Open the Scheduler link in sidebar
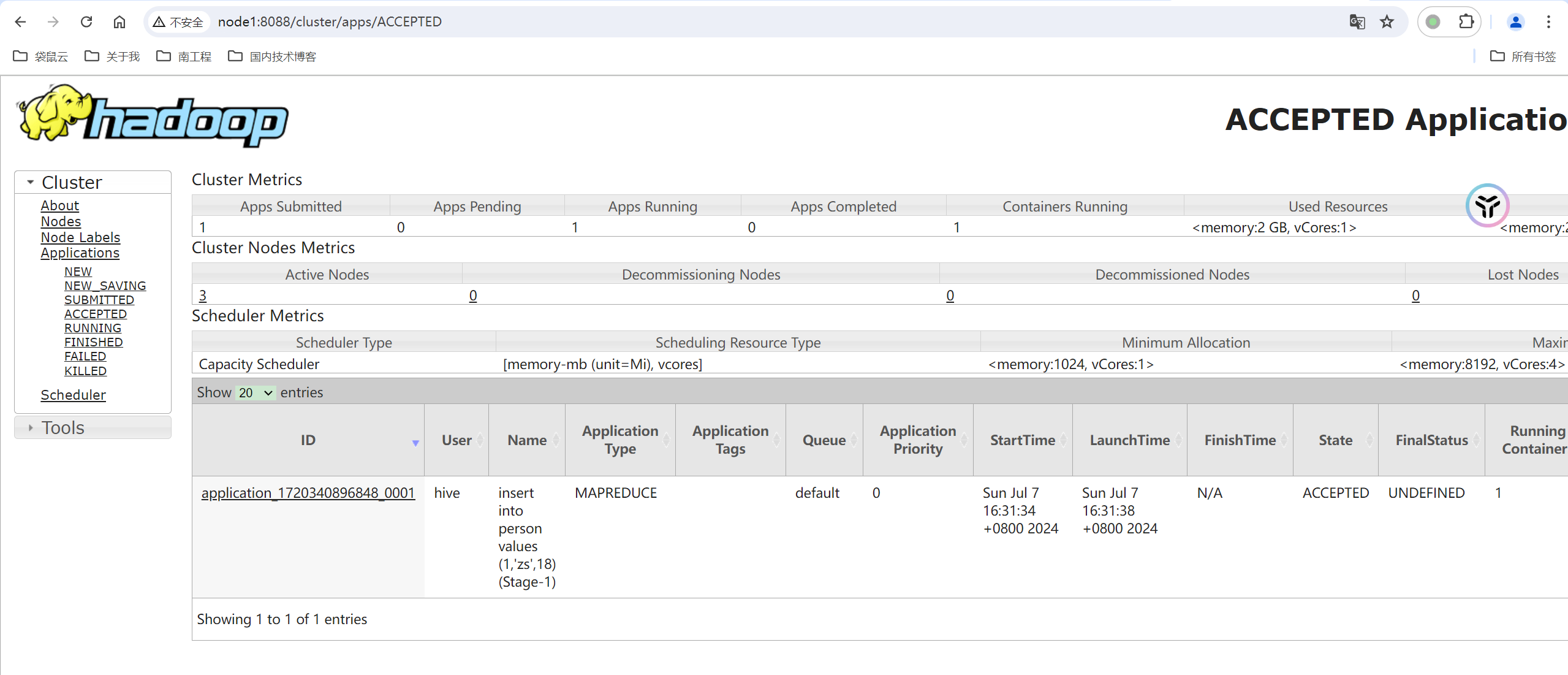1568x675 pixels. (74, 395)
